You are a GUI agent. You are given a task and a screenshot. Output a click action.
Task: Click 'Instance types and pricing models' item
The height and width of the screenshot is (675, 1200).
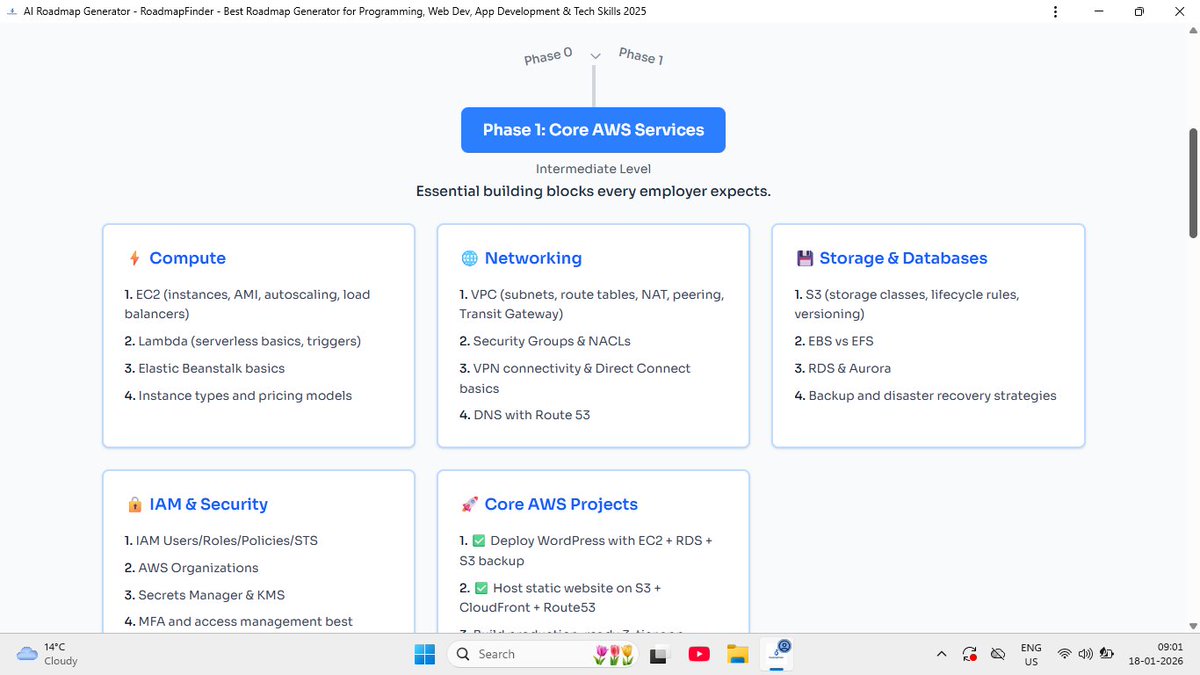click(x=239, y=395)
